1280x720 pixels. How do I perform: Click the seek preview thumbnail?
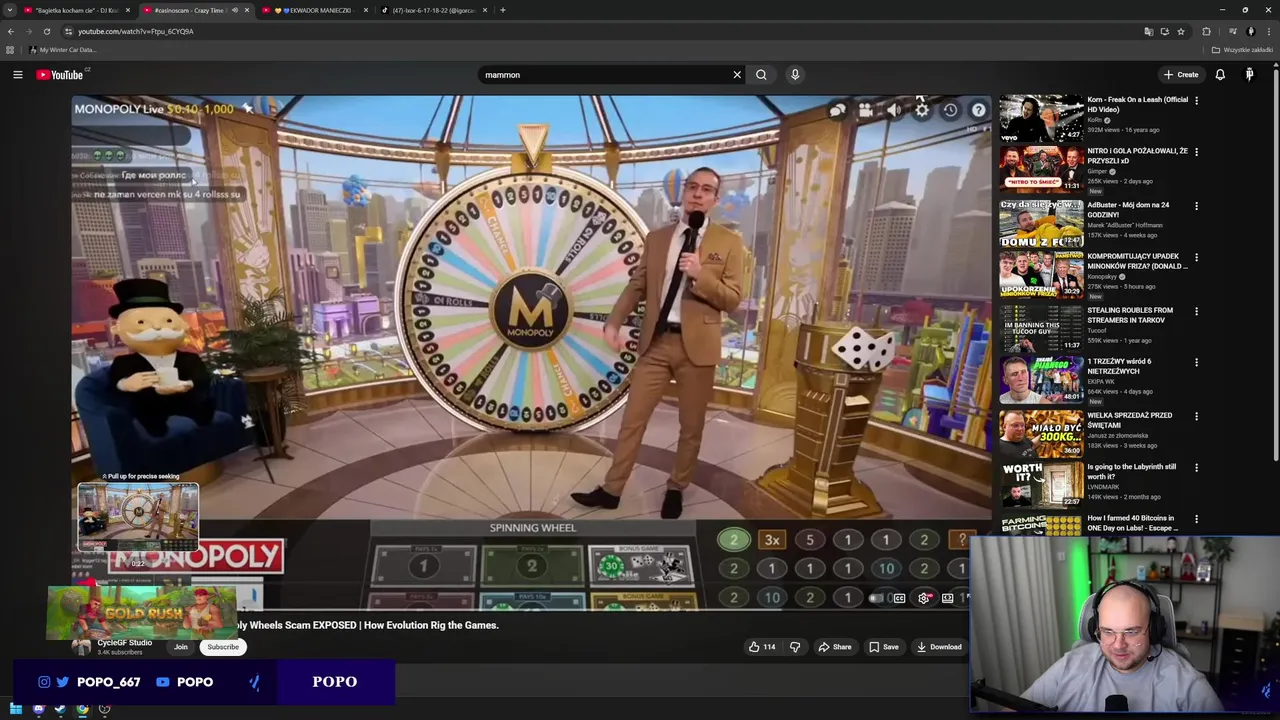coord(138,517)
